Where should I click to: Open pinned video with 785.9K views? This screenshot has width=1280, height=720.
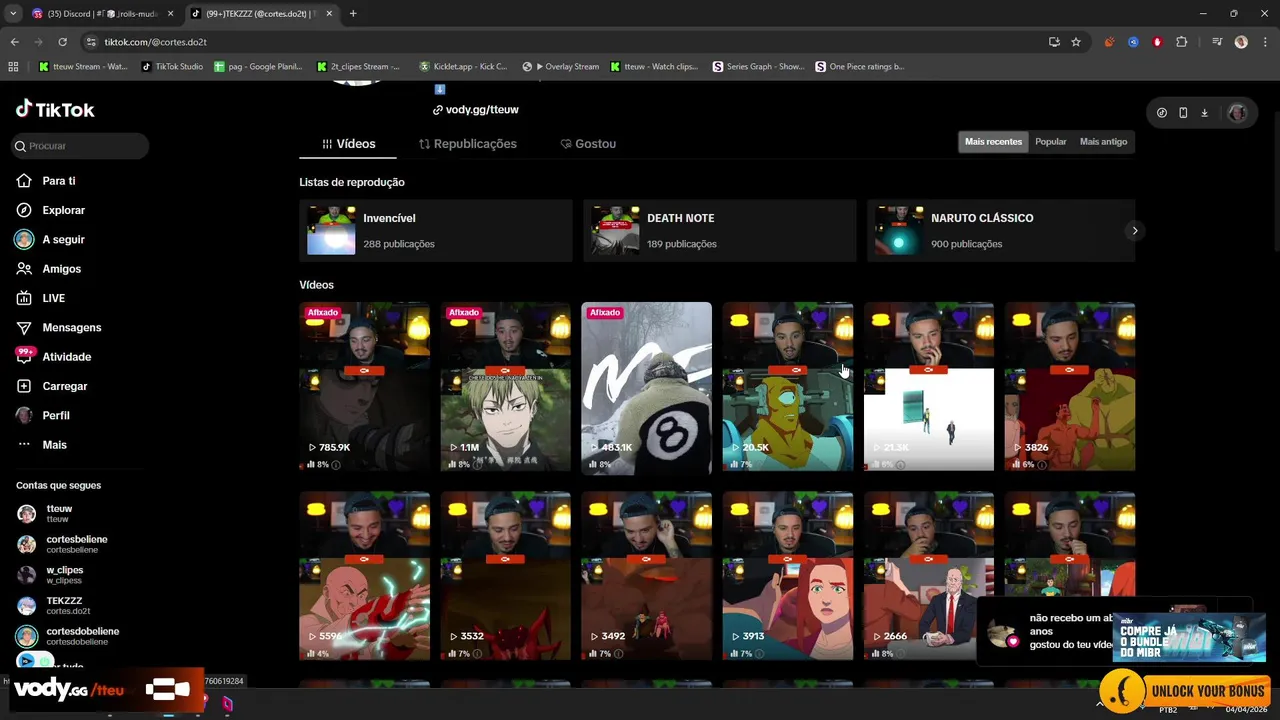(x=364, y=387)
